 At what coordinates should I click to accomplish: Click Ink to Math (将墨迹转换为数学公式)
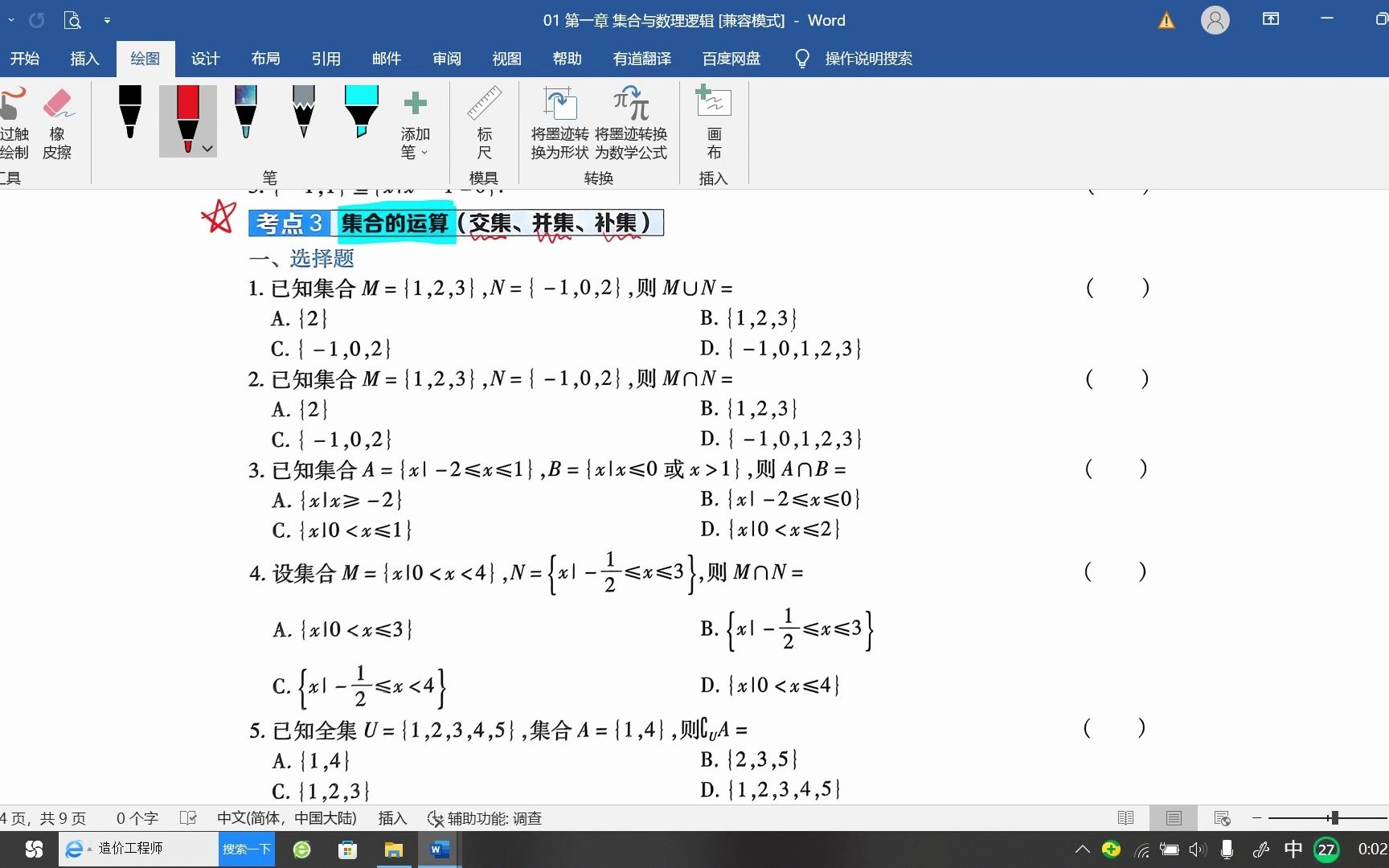click(x=631, y=121)
